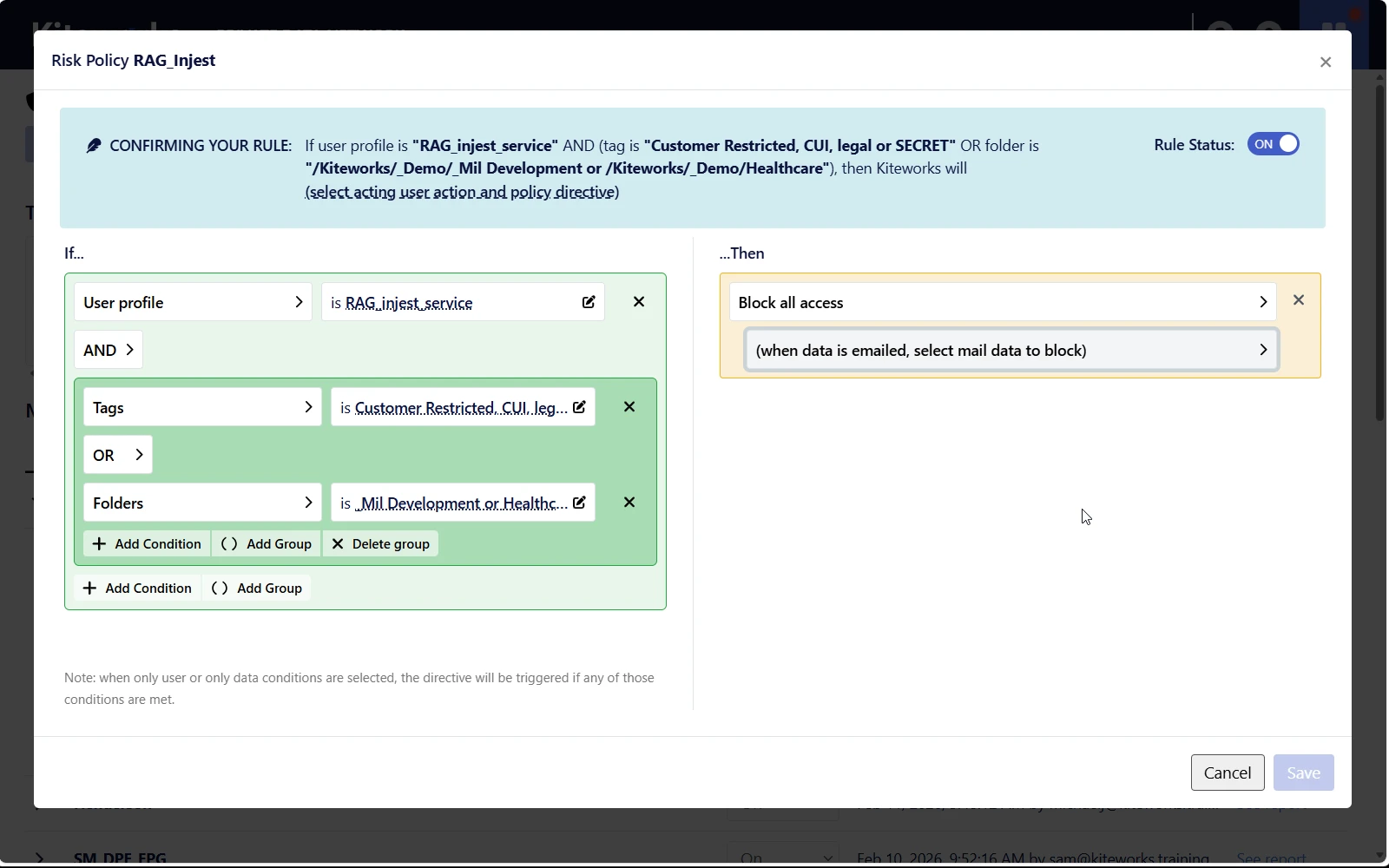This screenshot has height=868, width=1389.
Task: Save the risk policy rule
Action: [1303, 773]
